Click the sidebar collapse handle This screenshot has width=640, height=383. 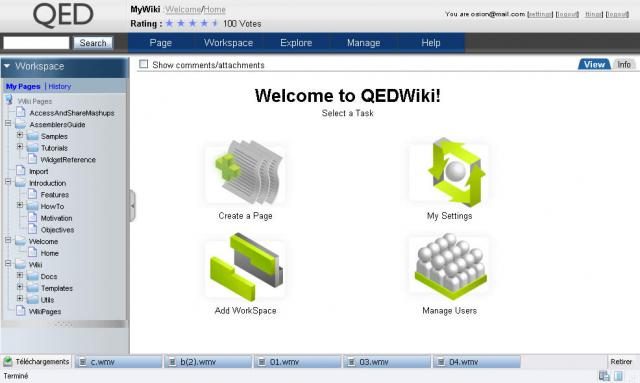132,206
